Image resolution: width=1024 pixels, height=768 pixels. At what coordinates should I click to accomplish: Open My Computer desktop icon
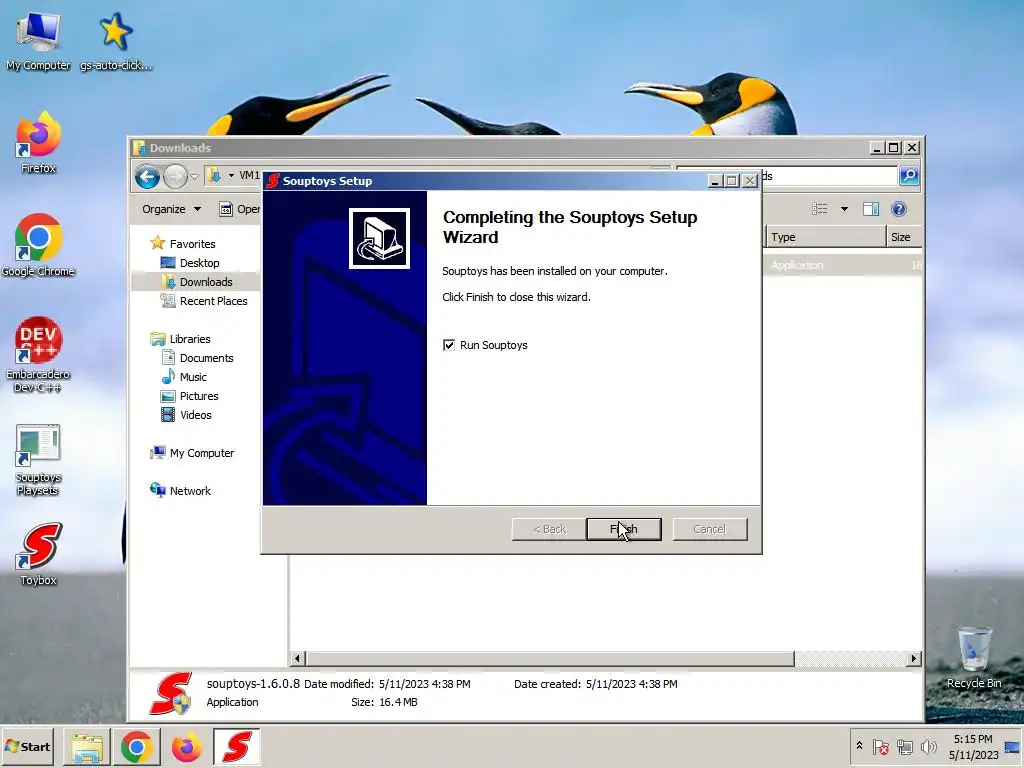pyautogui.click(x=38, y=40)
